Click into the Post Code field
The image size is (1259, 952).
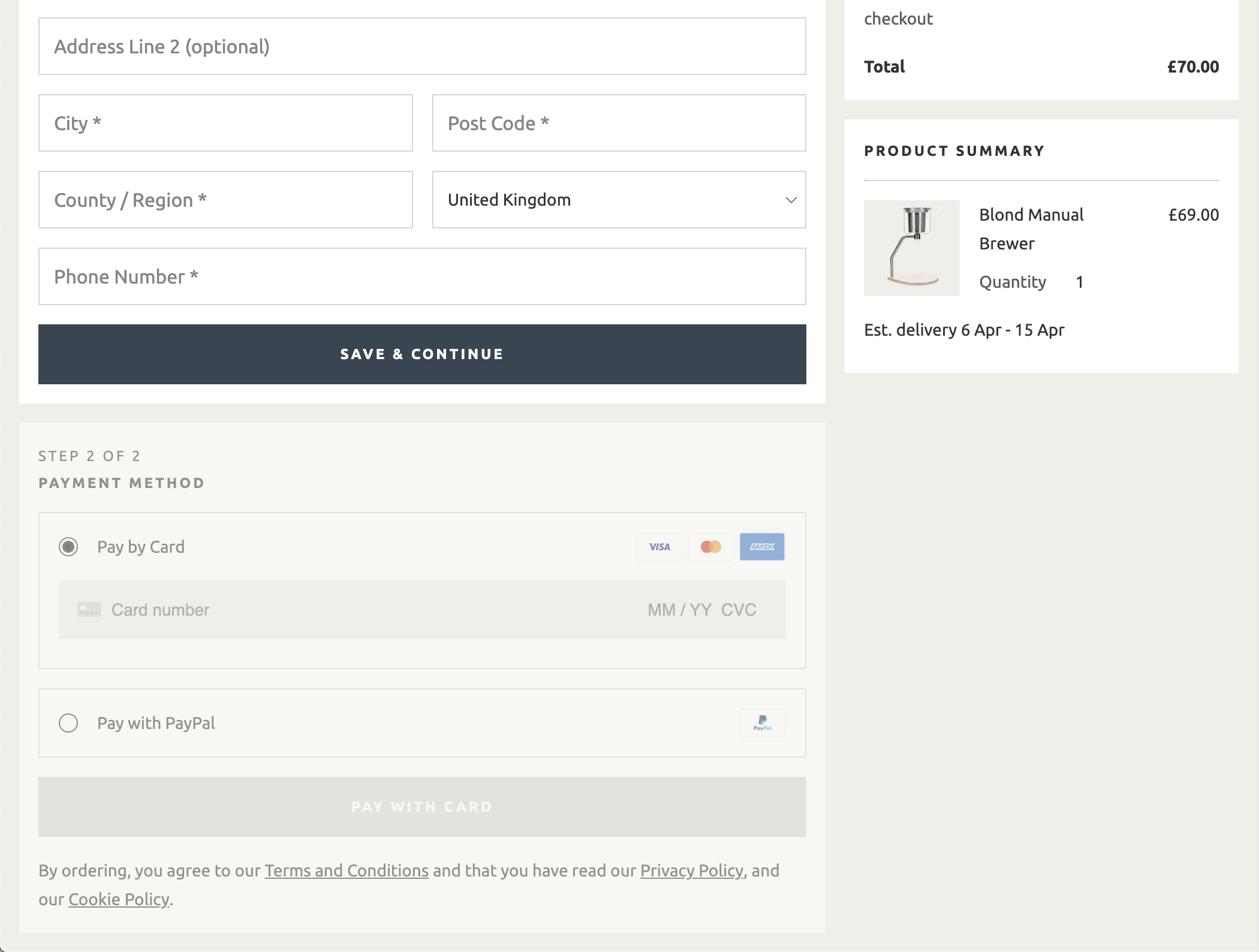619,123
